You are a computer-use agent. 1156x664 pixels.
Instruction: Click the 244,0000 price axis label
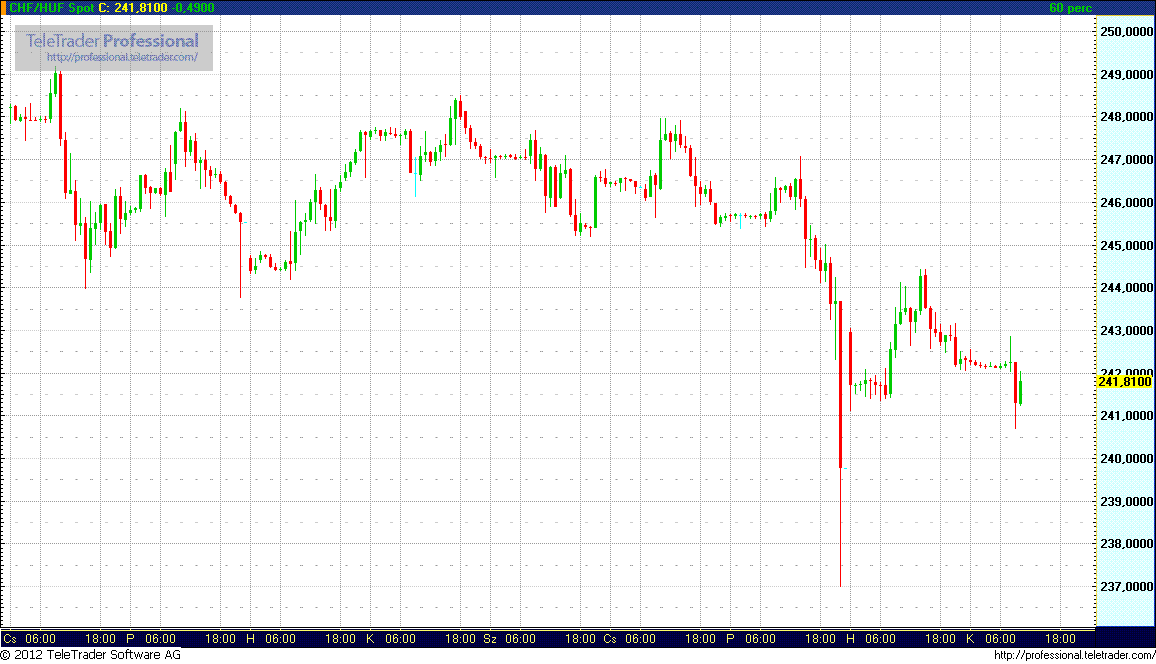pyautogui.click(x=1127, y=287)
